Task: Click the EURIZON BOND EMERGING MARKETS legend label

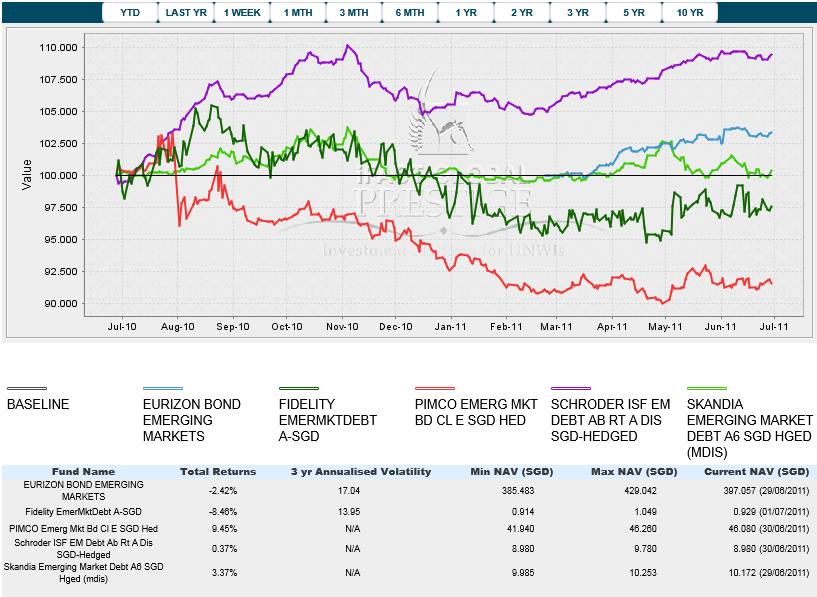Action: pos(192,420)
